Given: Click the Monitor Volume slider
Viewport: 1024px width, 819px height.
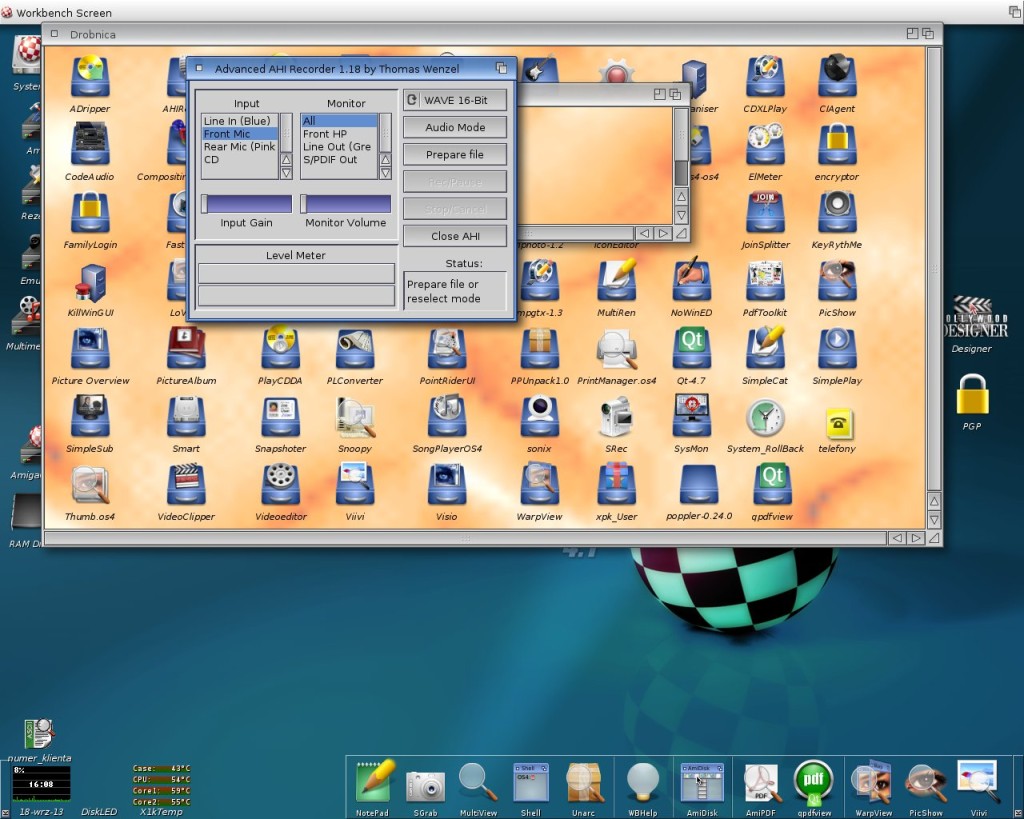Looking at the screenshot, I should [x=345, y=204].
